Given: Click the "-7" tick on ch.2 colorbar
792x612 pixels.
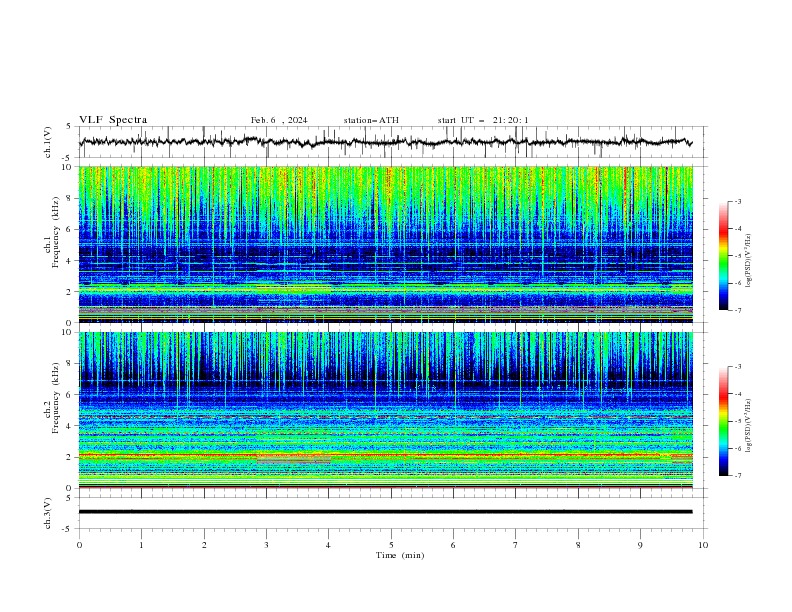Looking at the screenshot, I should click(x=737, y=476).
